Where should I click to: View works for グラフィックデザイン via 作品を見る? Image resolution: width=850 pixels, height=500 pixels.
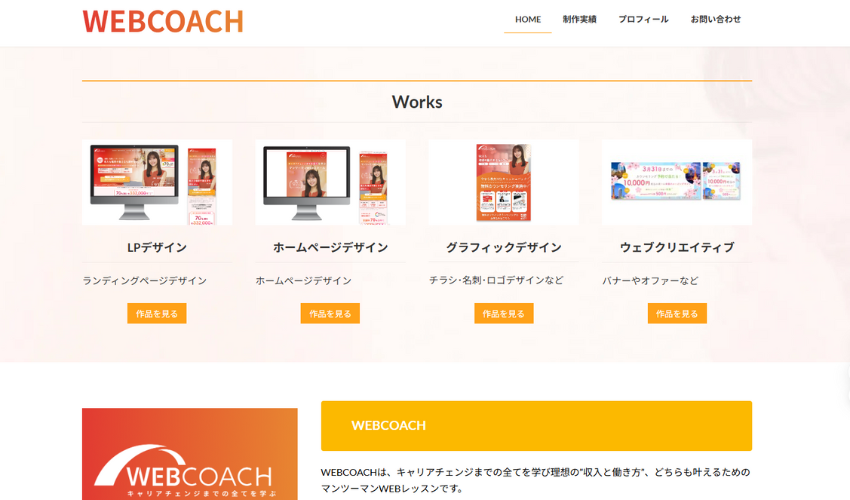503,313
